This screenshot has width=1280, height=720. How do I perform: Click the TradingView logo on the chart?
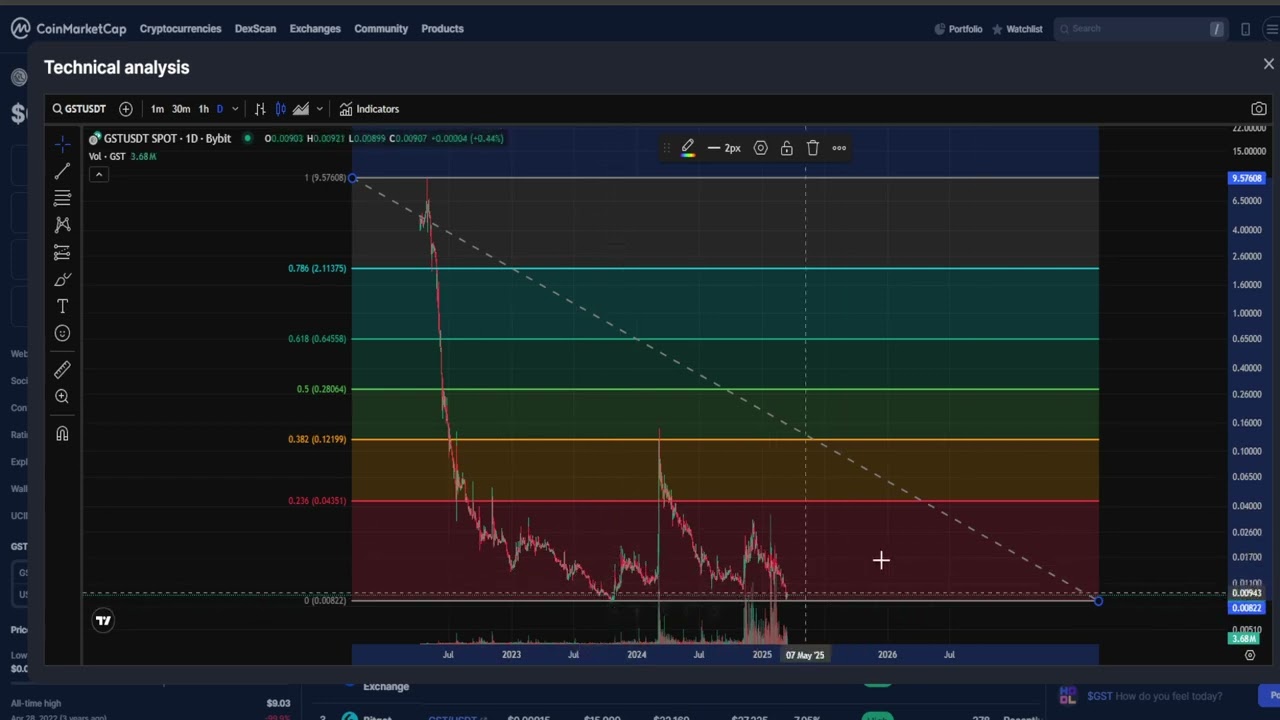click(103, 621)
